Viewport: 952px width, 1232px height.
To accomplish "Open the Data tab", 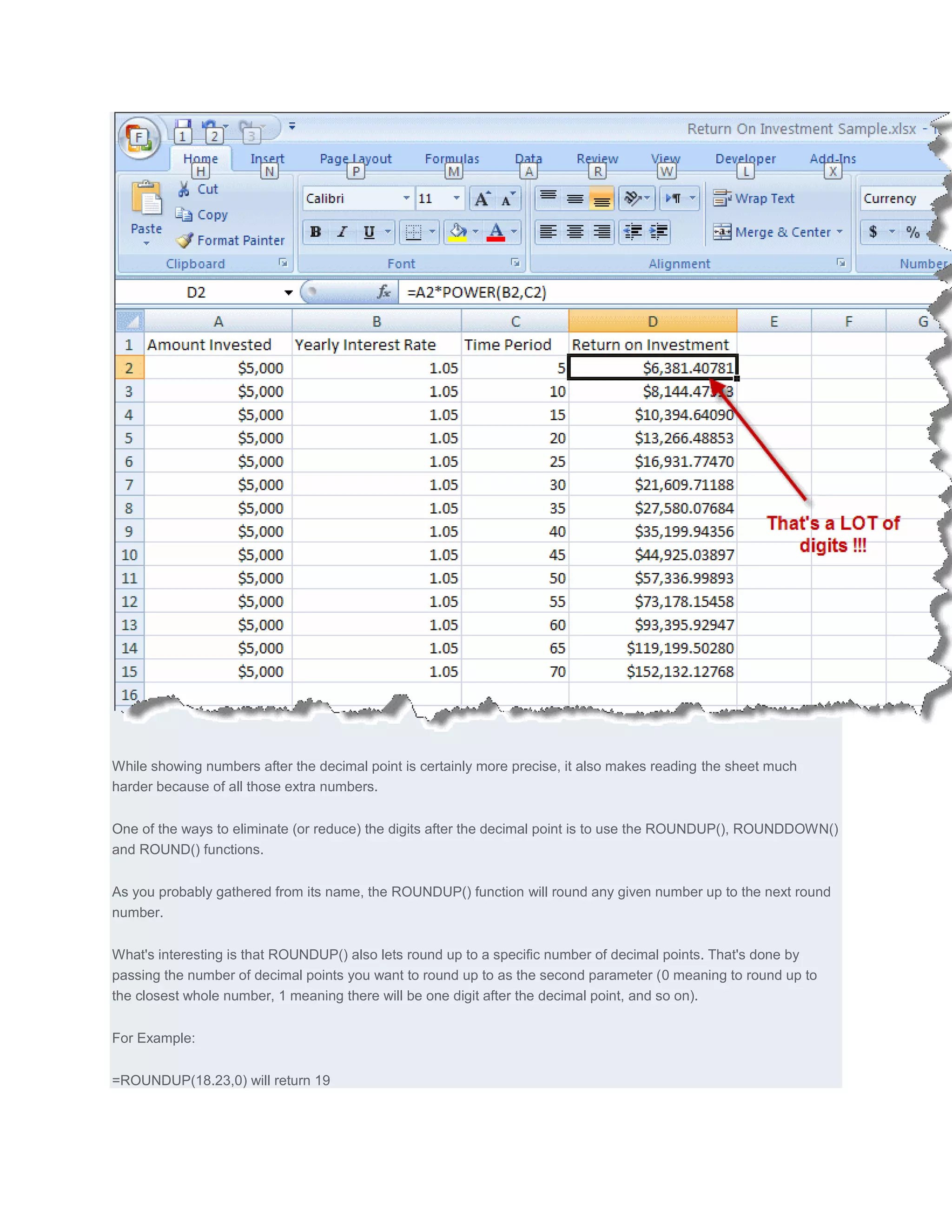I will pyautogui.click(x=529, y=159).
